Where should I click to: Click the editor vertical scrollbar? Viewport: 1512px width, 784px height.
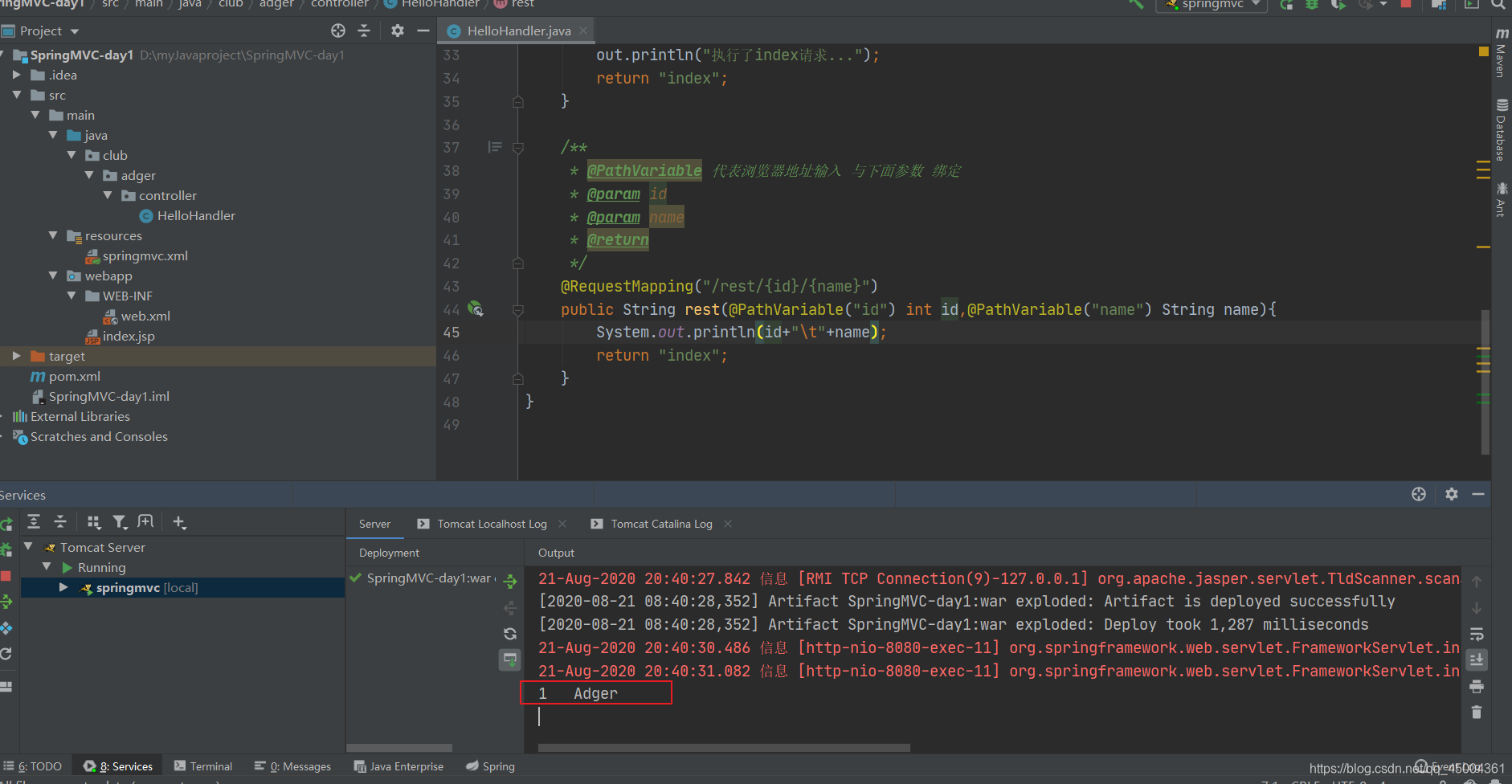pyautogui.click(x=1485, y=382)
